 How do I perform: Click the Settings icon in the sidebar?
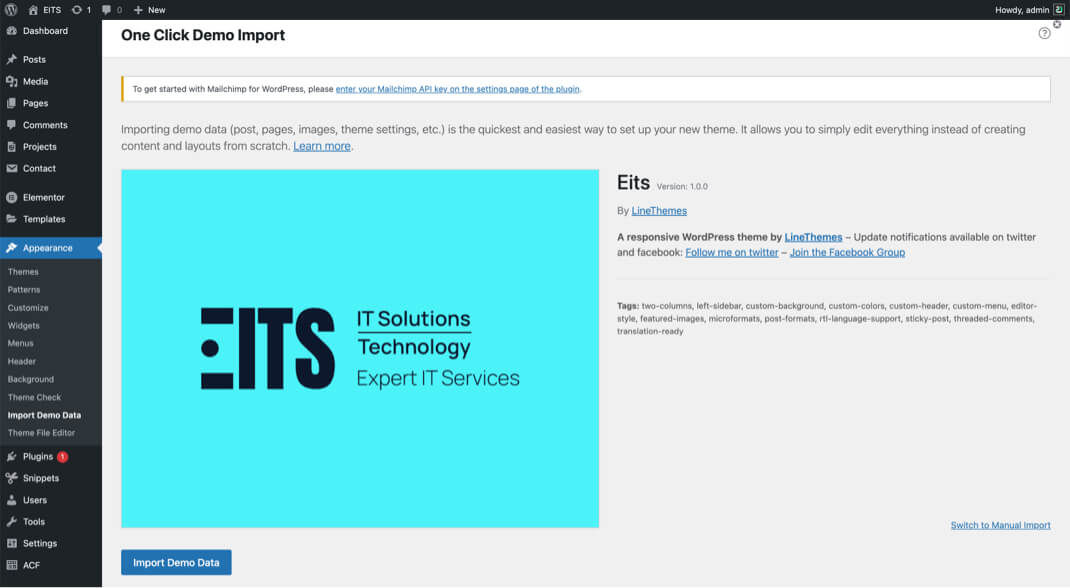point(12,544)
